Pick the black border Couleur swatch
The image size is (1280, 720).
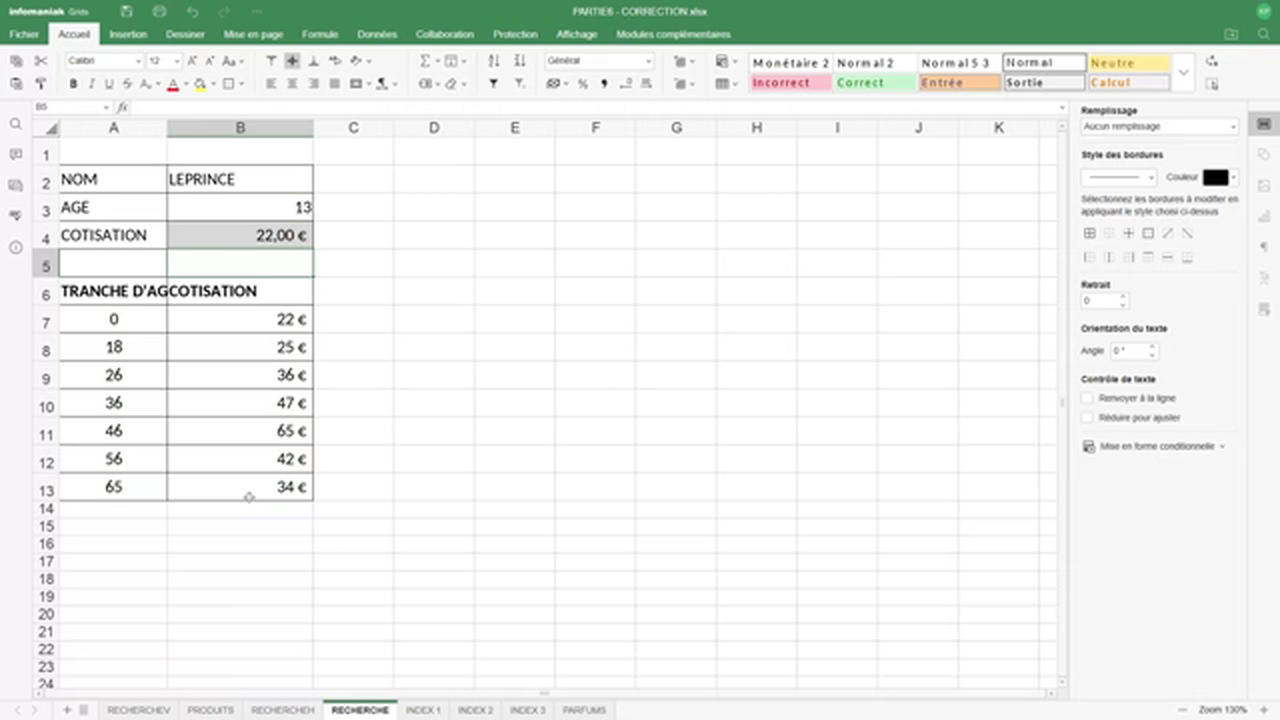(x=1215, y=177)
